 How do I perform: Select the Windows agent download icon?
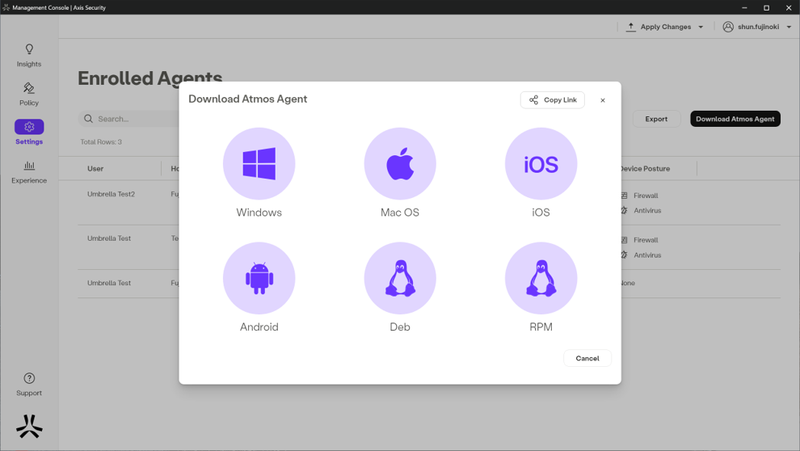(x=259, y=164)
